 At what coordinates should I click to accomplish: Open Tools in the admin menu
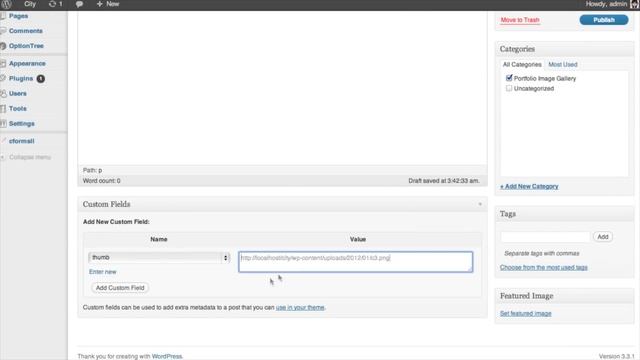18,109
